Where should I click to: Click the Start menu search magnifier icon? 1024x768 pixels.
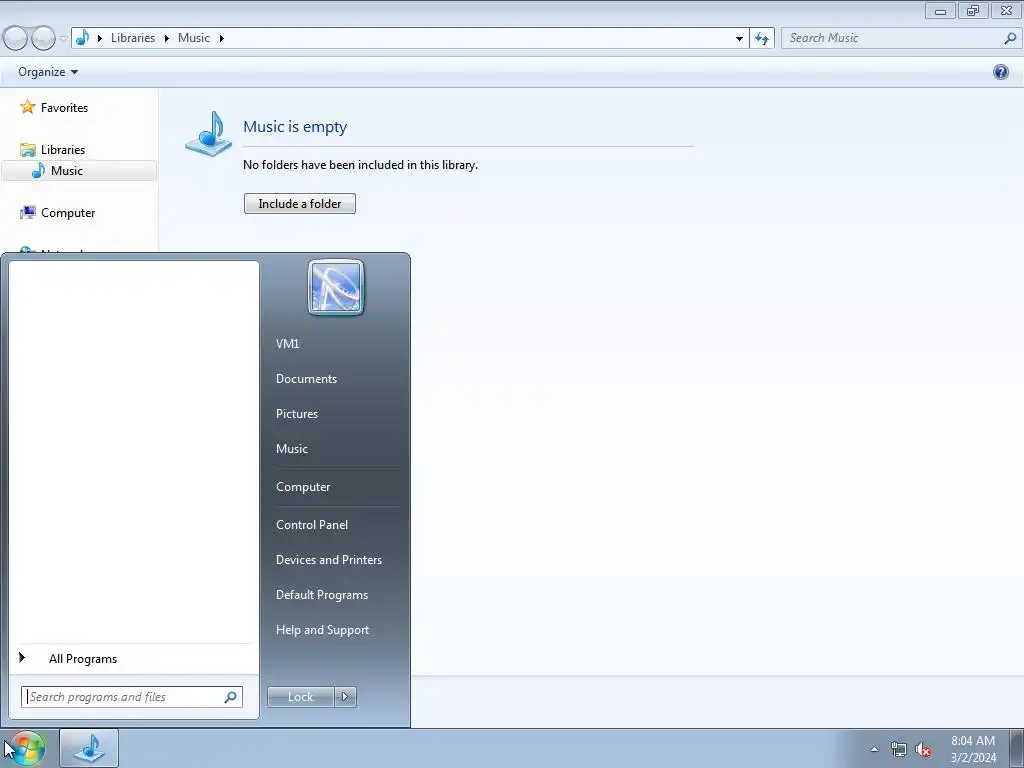(x=231, y=697)
